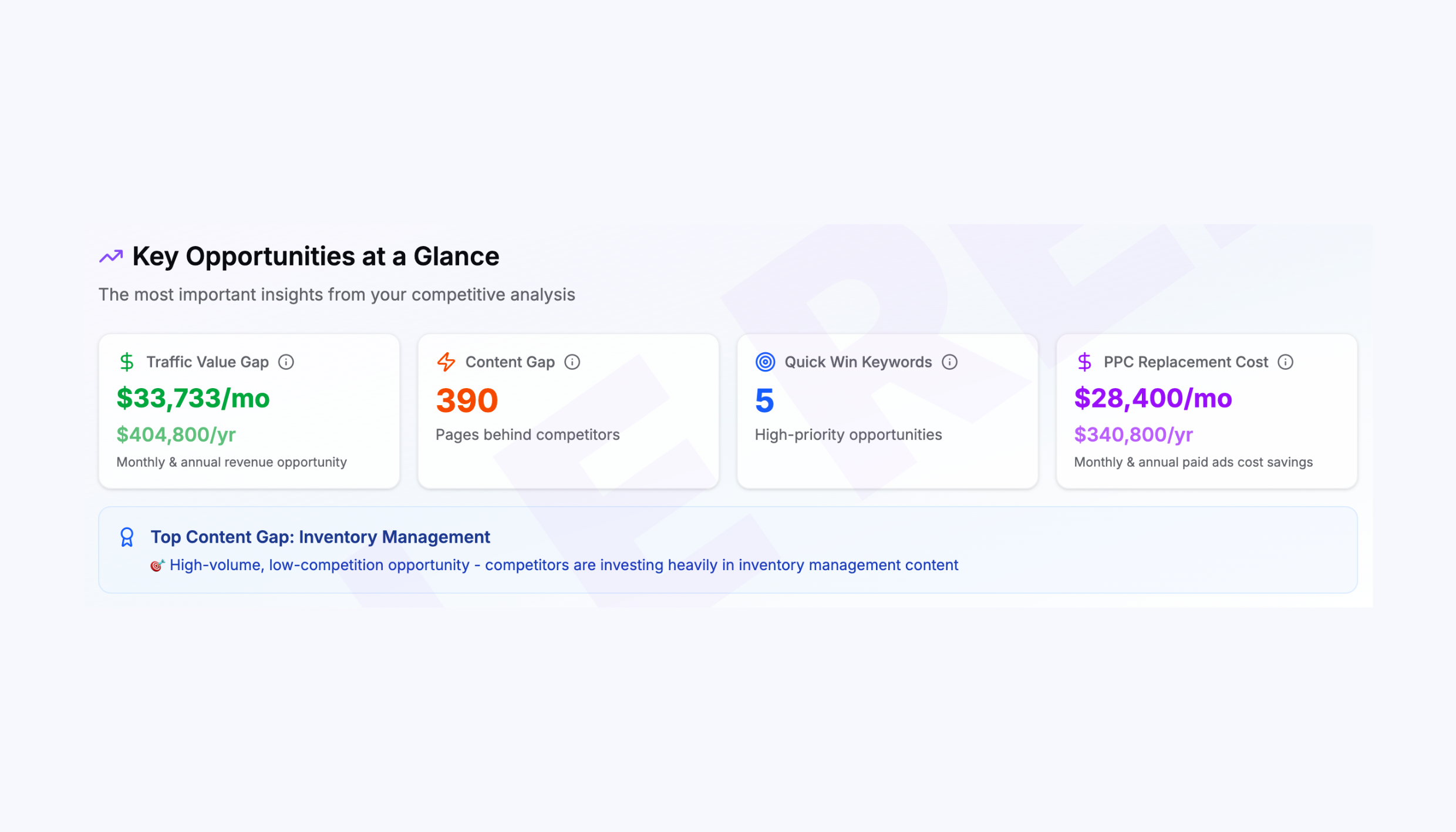Click the blue target icon for Quick Win Keywords
The image size is (1456, 832).
[765, 362]
